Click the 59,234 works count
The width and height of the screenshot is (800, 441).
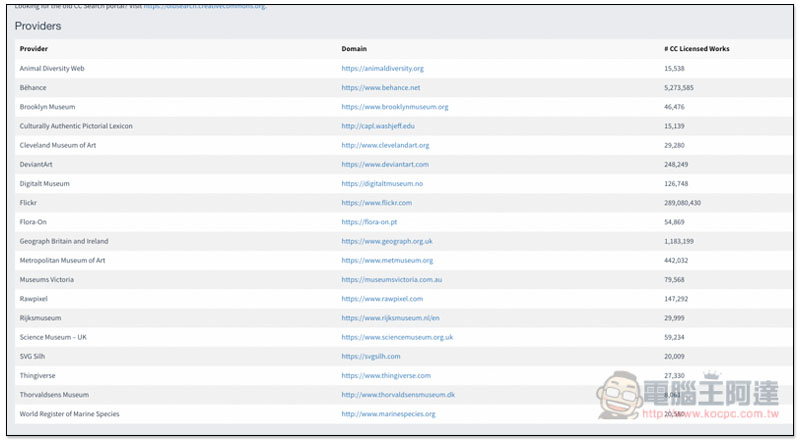tap(674, 337)
